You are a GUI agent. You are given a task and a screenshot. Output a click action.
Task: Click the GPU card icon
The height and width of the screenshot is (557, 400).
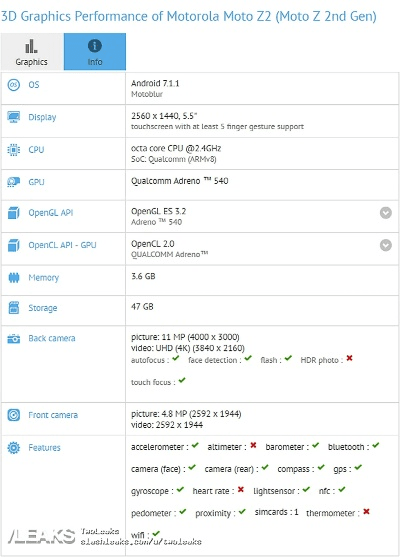(13, 182)
